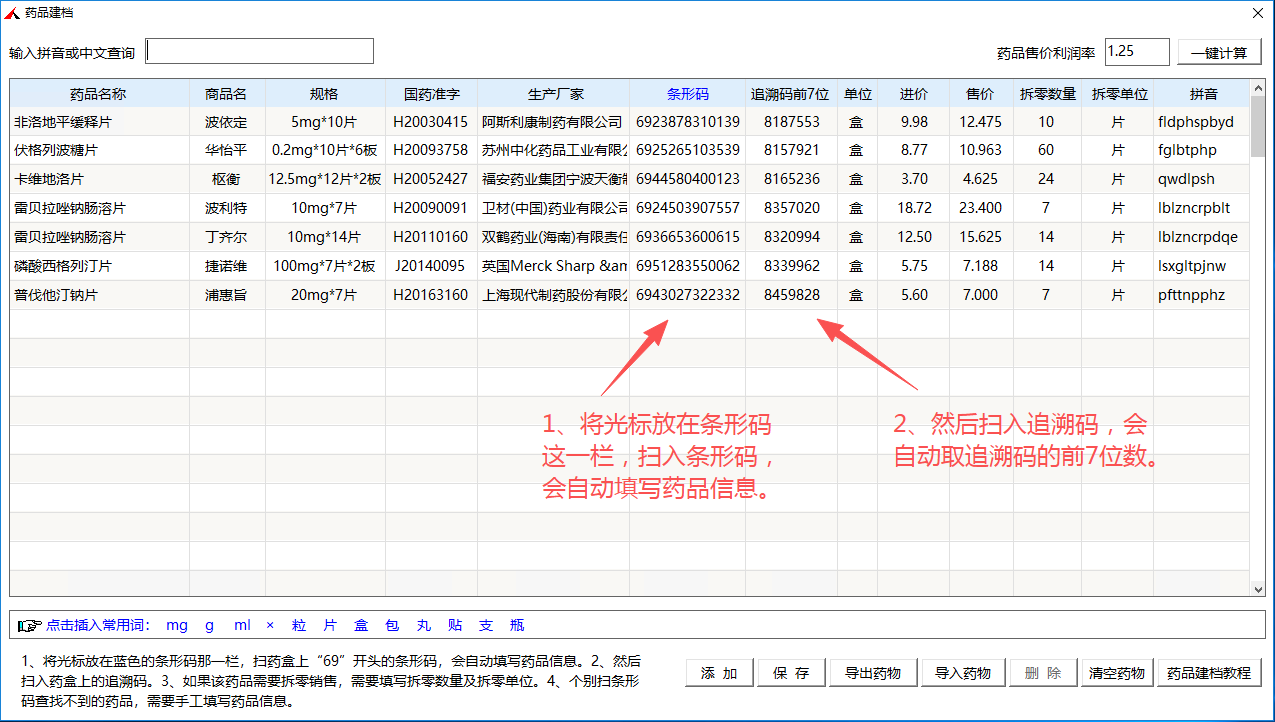Insert common word ml
This screenshot has width=1275, height=722.
(x=242, y=625)
